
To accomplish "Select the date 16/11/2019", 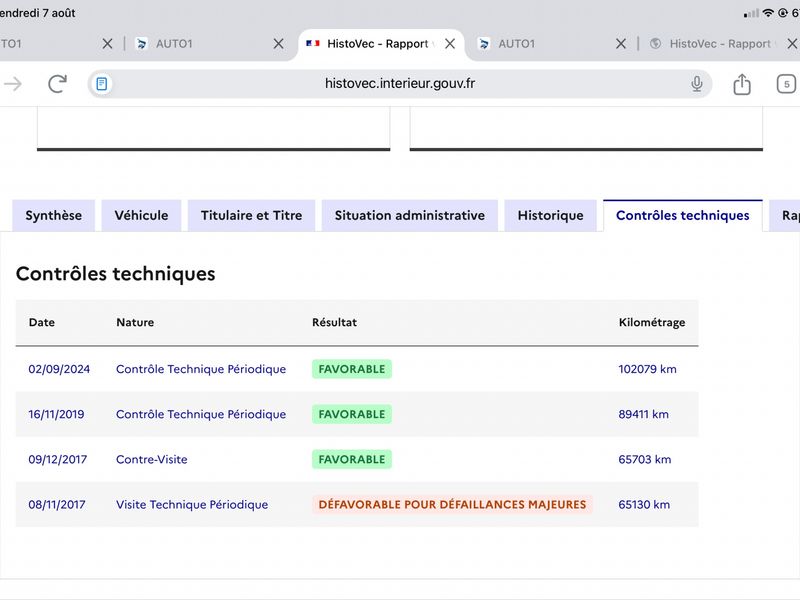I will pos(56,414).
